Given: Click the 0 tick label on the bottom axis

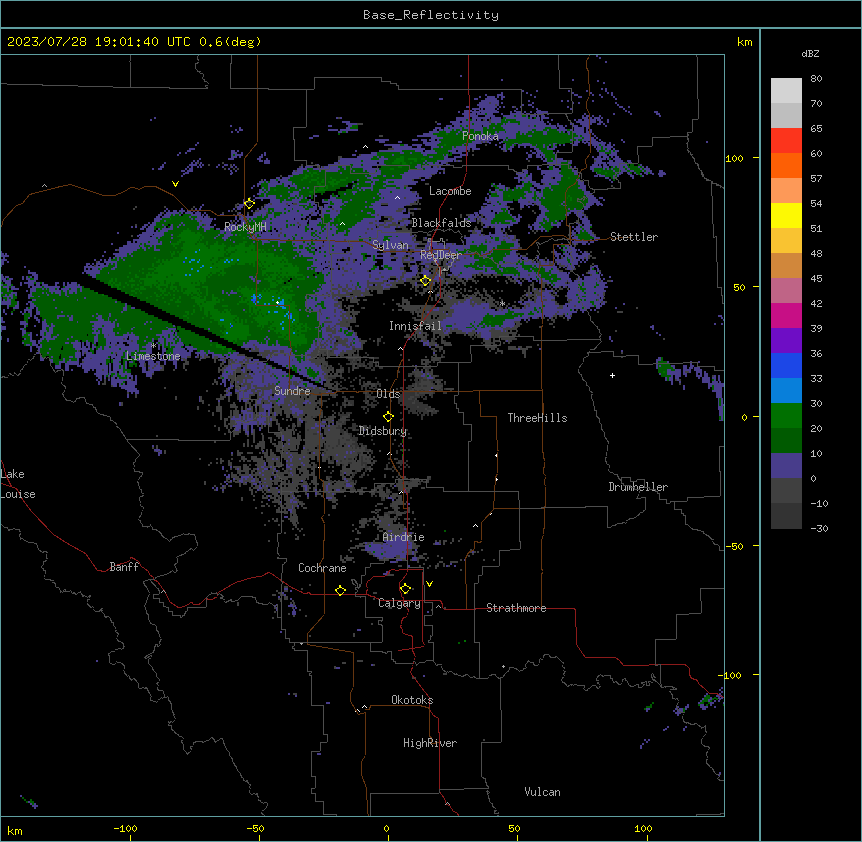Looking at the screenshot, I should tap(386, 828).
